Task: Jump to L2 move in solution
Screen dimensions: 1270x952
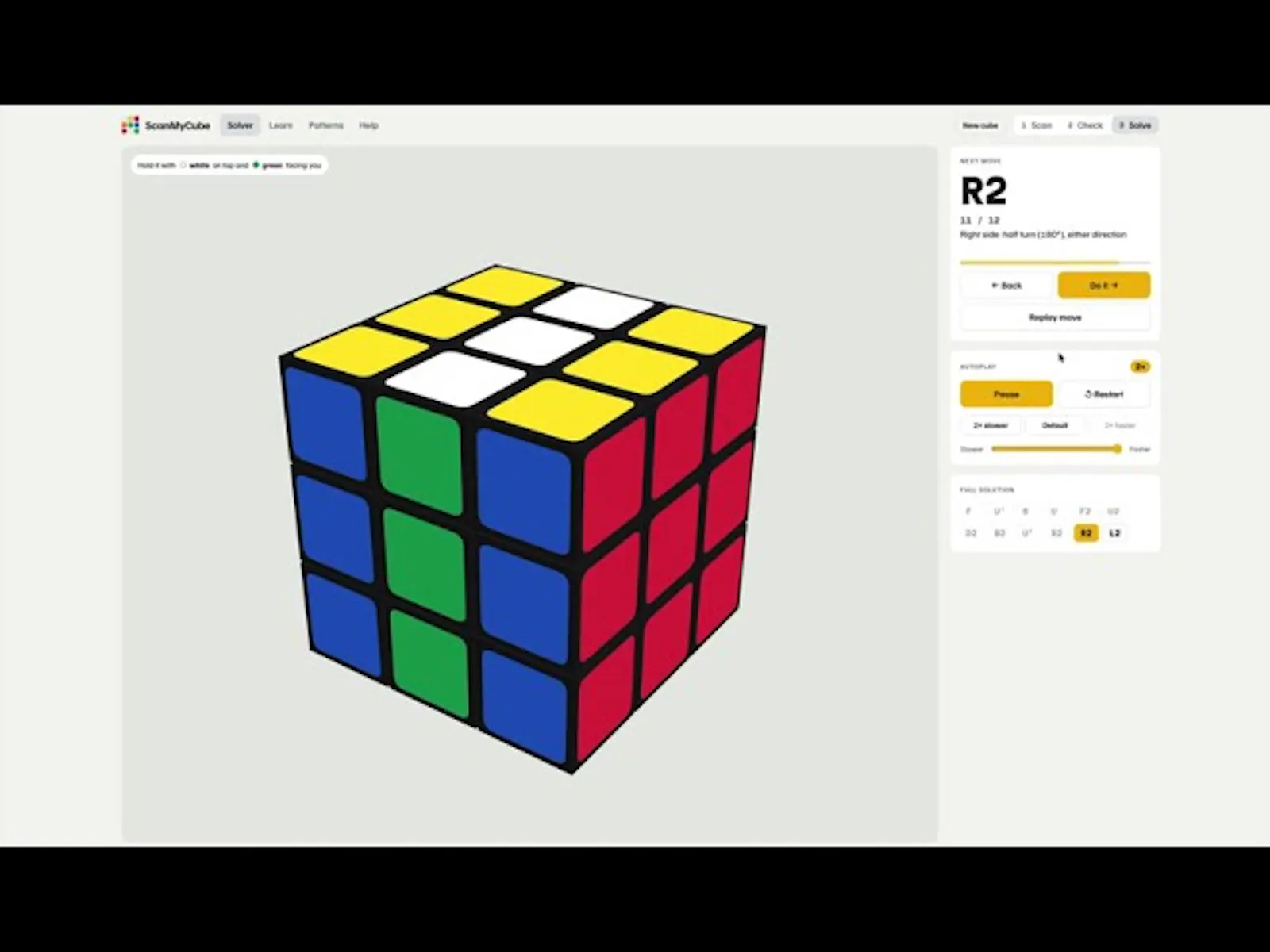Action: click(x=1114, y=533)
